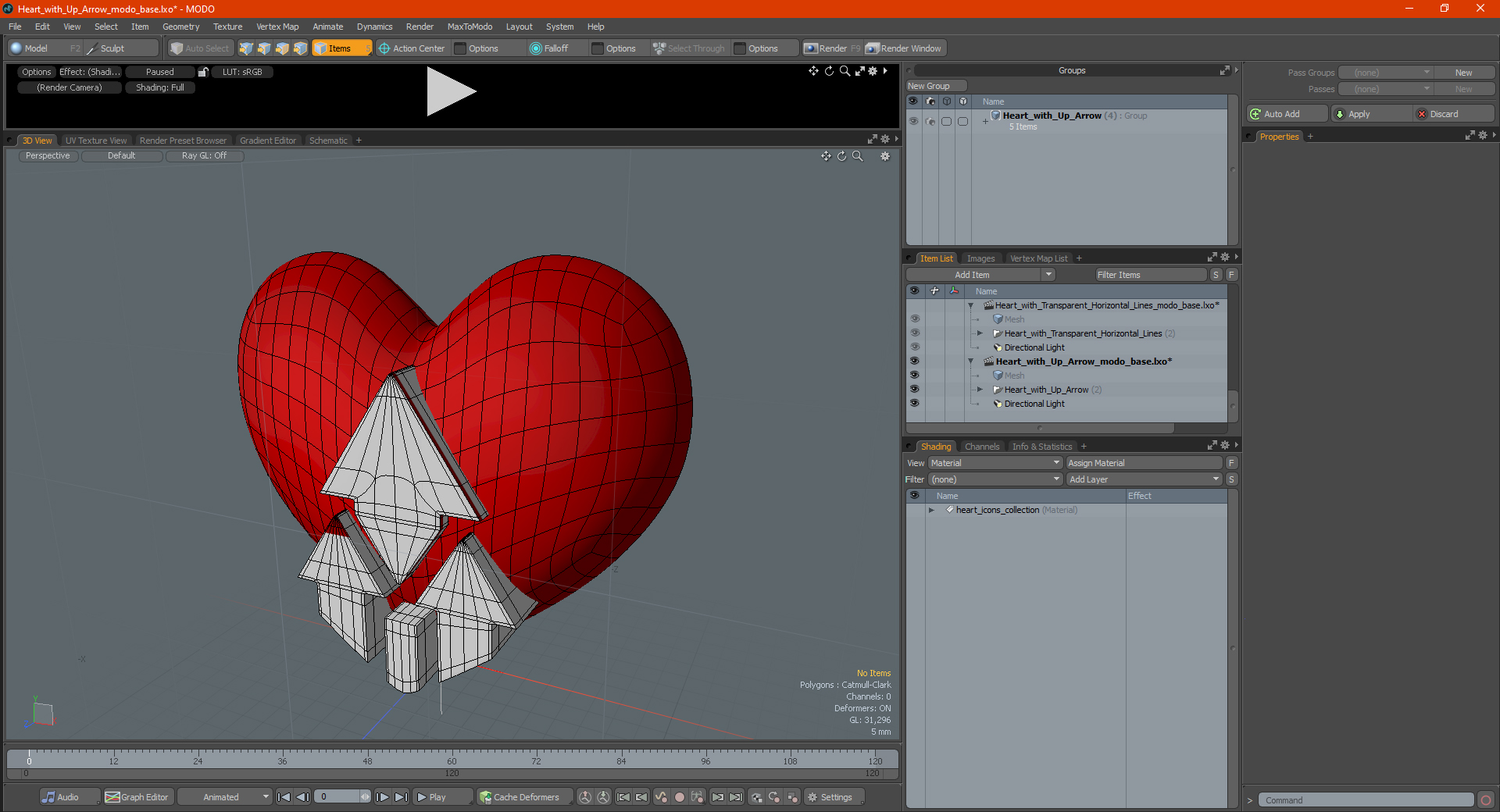Select Edges selection mode cube icon
Viewport: 1500px width, 812px height.
(264, 48)
